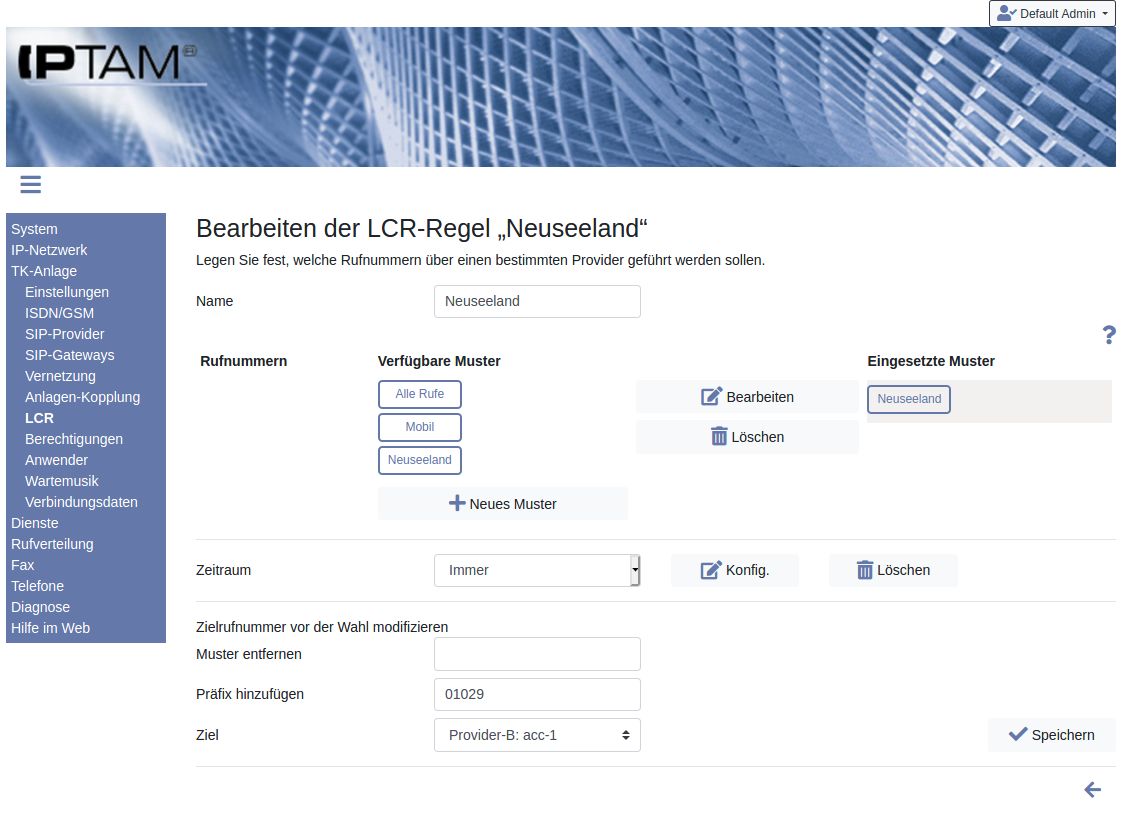This screenshot has height=815, width=1135.
Task: Go to Berechtigungen in the sidebar
Action: [74, 439]
